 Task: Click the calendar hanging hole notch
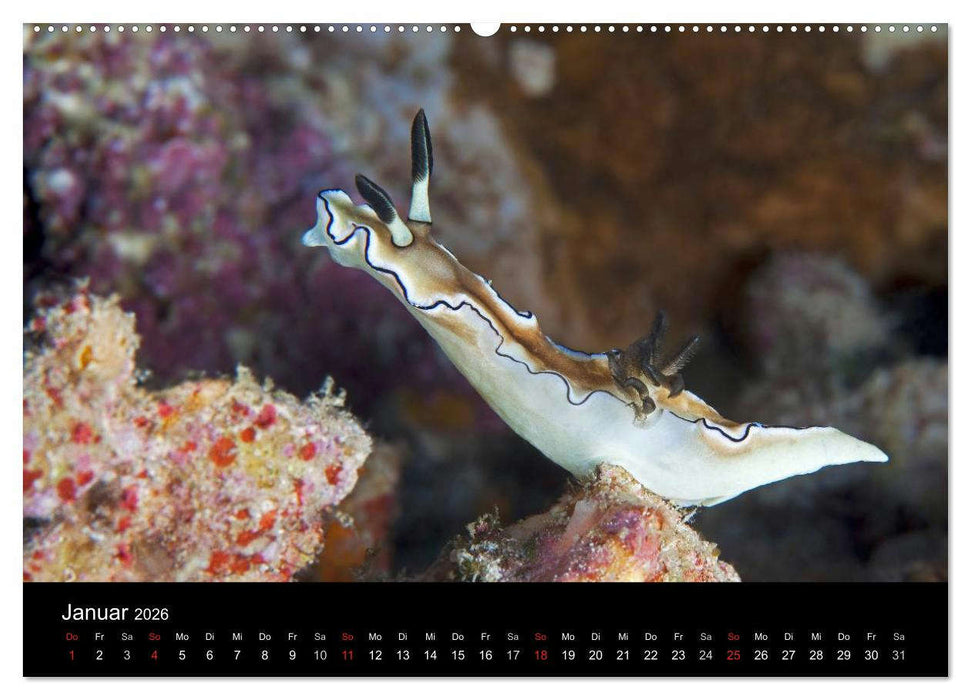point(485,28)
